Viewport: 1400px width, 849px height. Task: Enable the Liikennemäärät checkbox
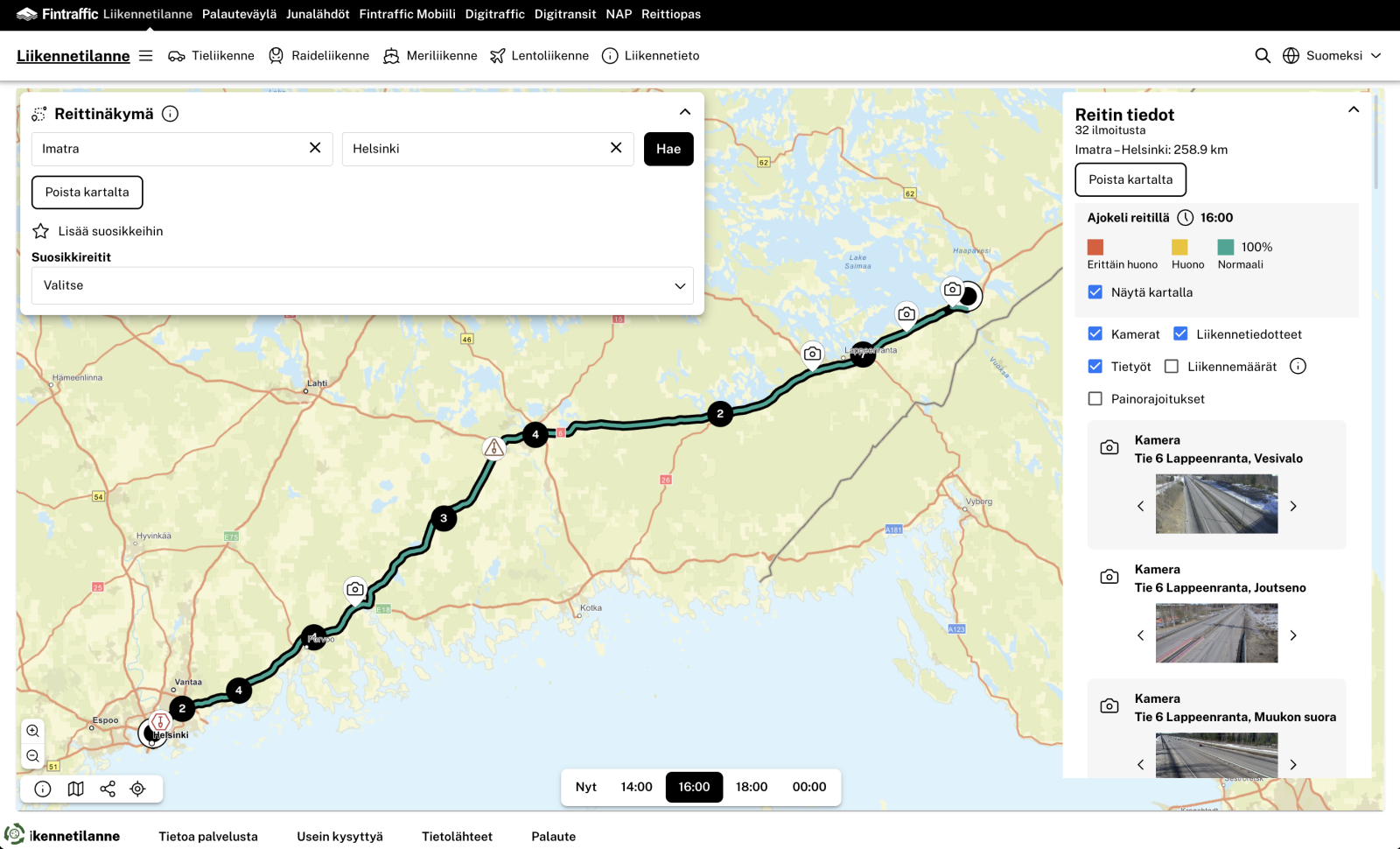(1172, 366)
